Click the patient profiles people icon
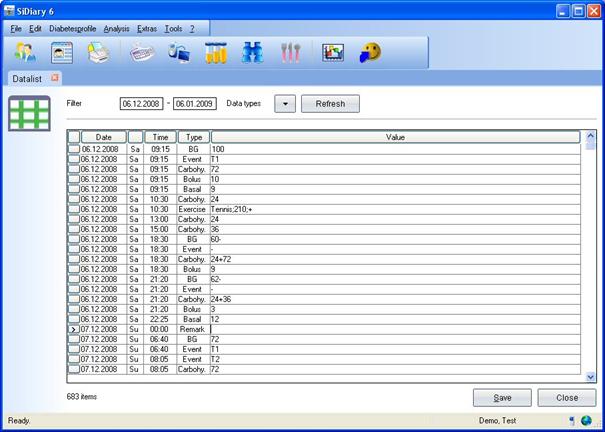 click(x=25, y=52)
